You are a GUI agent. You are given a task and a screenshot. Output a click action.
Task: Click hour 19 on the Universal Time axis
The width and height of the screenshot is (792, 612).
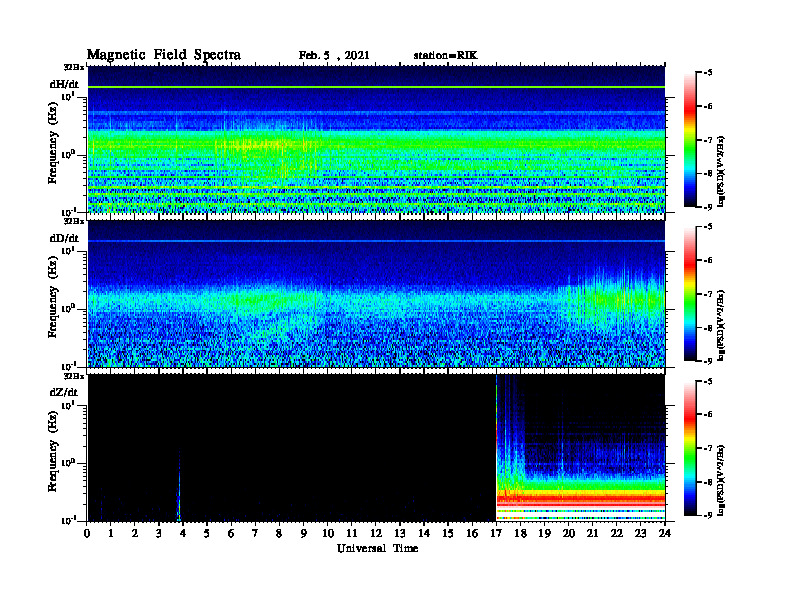(x=544, y=534)
